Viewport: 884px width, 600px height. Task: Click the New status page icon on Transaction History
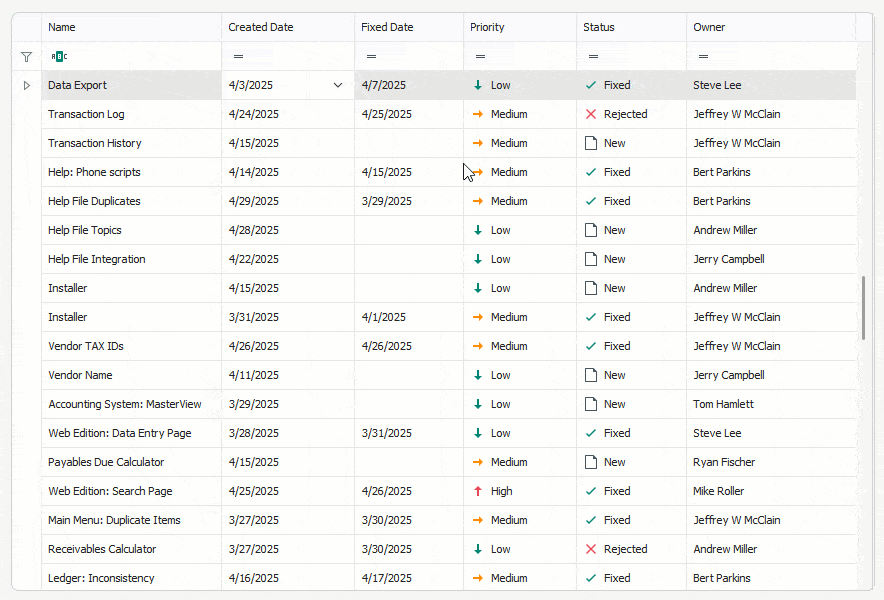pos(589,143)
